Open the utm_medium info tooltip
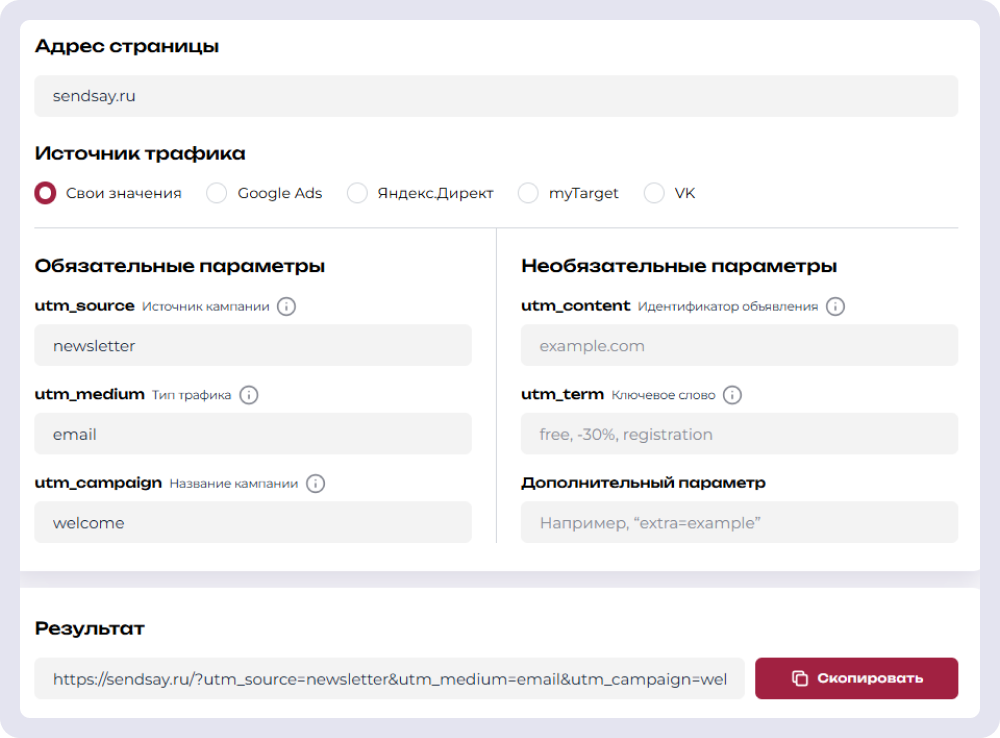Viewport: 1000px width, 738px height. coord(250,394)
